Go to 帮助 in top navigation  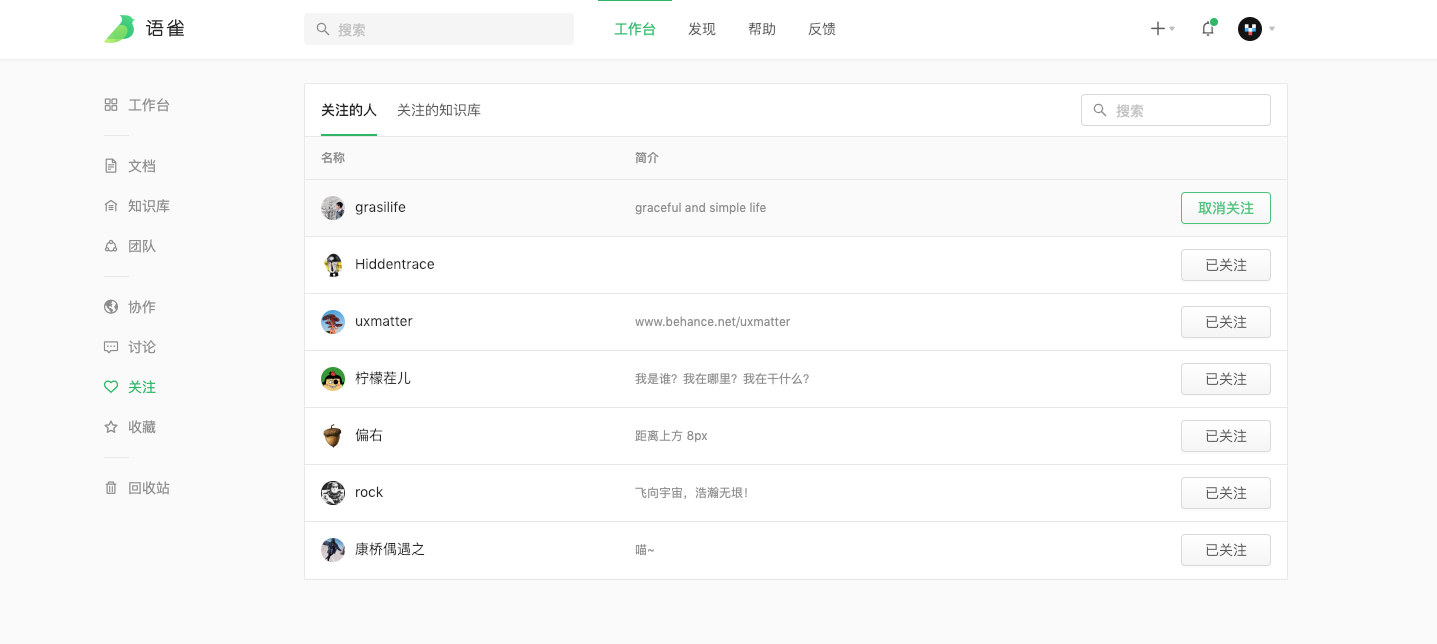click(x=762, y=29)
